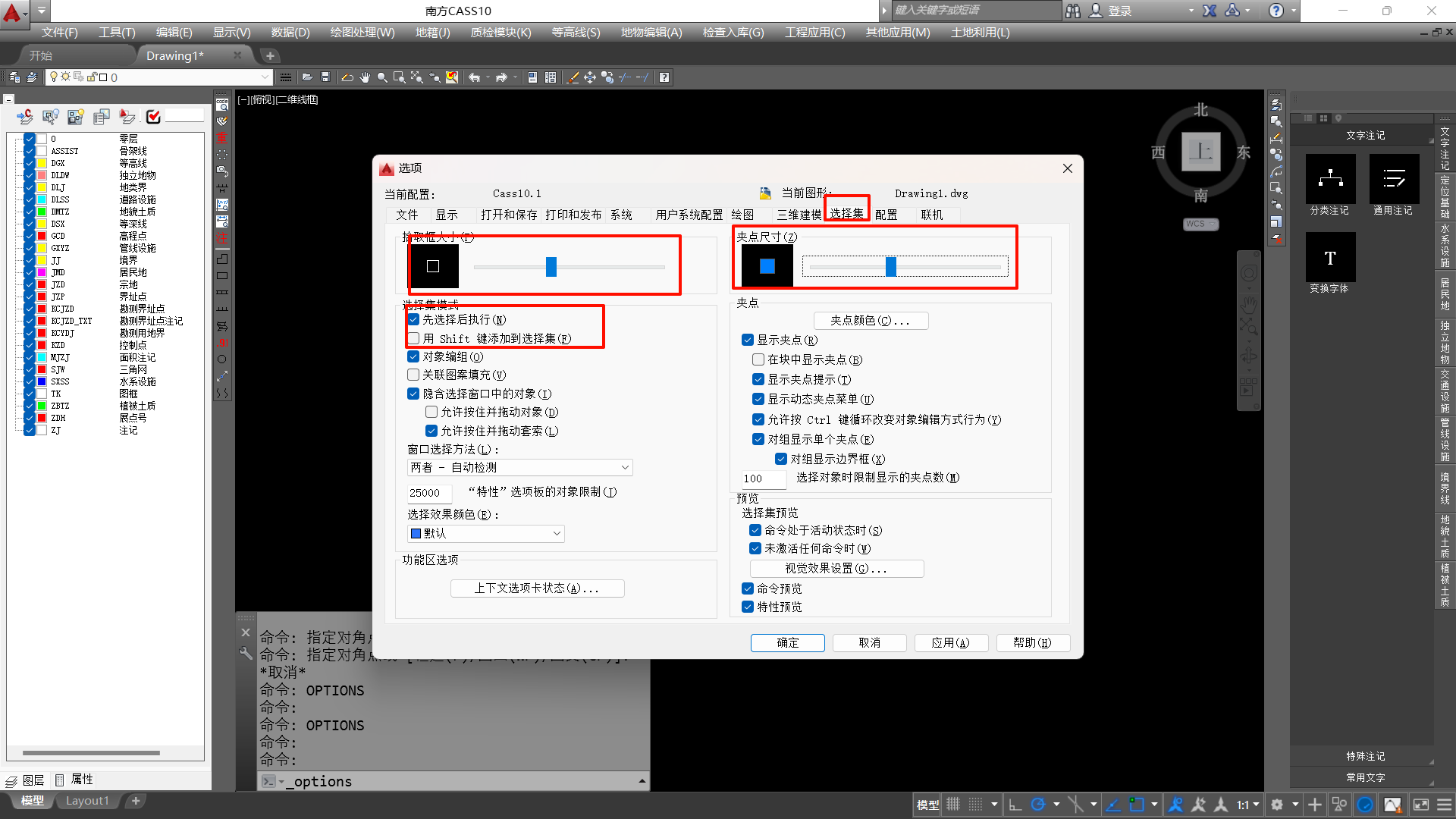Screen dimensions: 1456x819
Task: Enable 用 Shift 键添加到选择集 checkbox
Action: click(414, 338)
